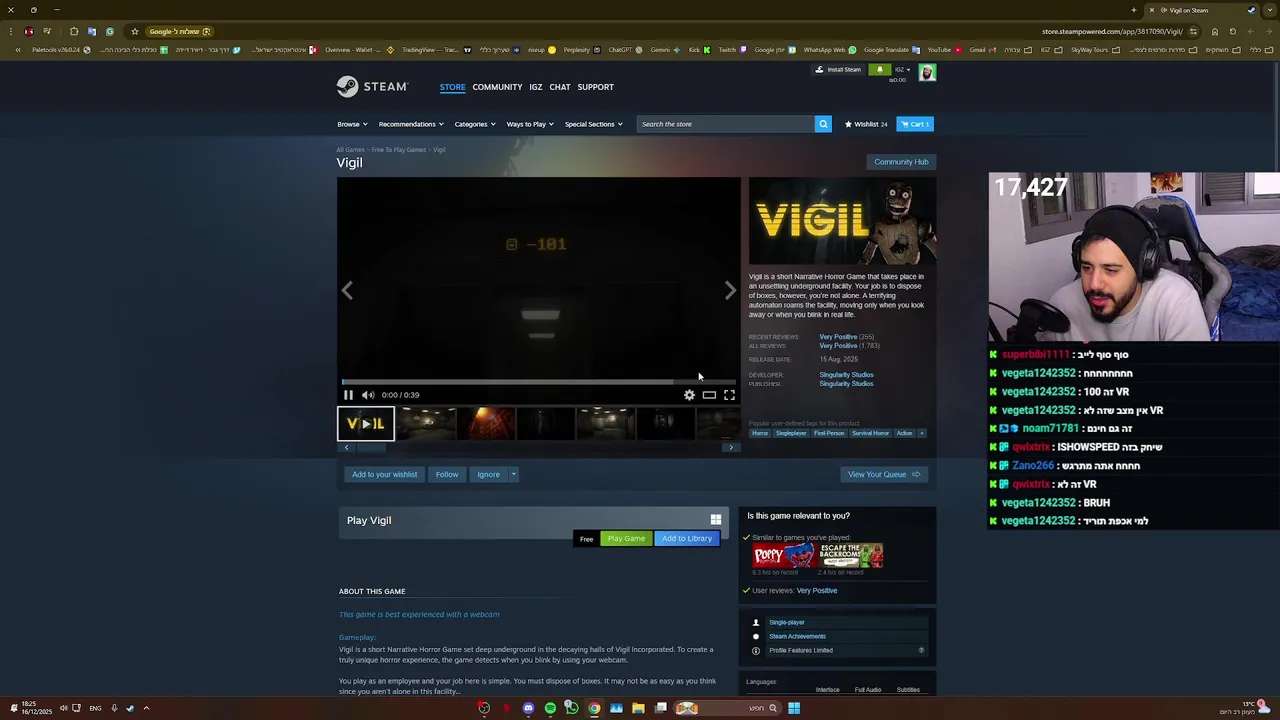Open the Twitch bookmark
This screenshot has width=1280, height=720.
point(732,50)
